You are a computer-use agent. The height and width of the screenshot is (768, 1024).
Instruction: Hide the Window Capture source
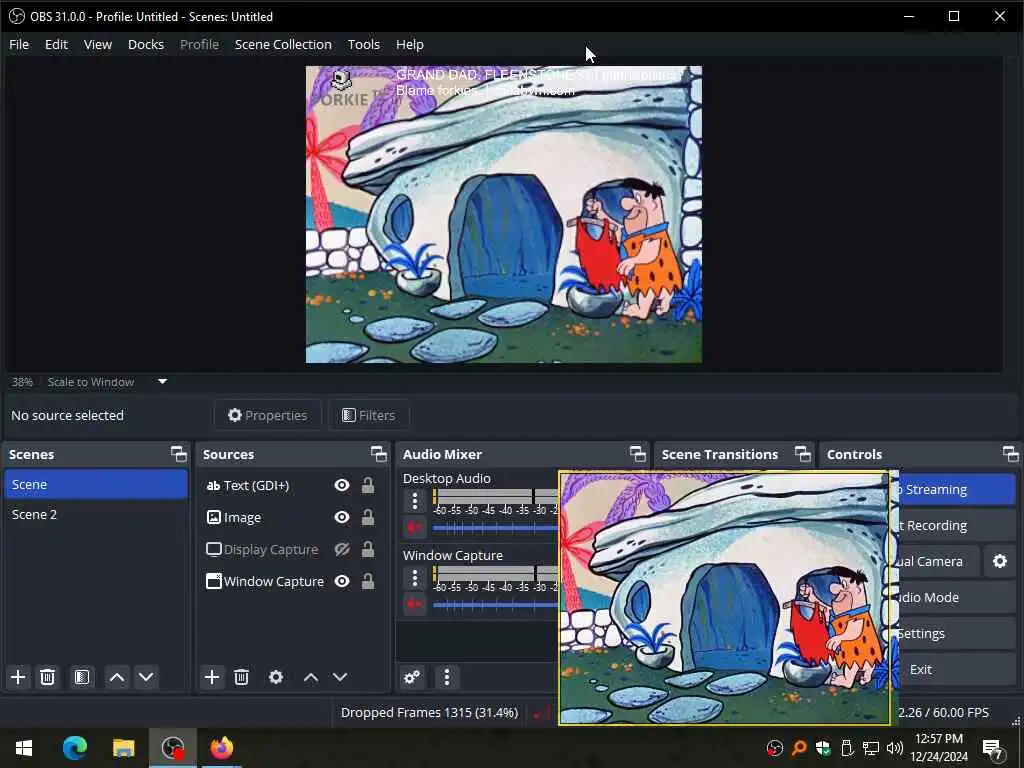(342, 581)
